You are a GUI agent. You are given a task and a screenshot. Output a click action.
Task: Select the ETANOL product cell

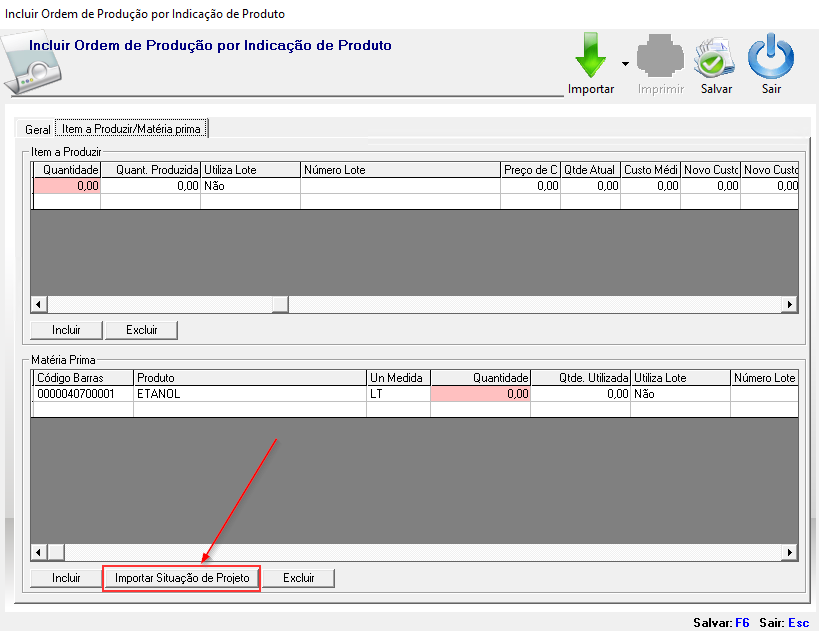click(x=250, y=394)
